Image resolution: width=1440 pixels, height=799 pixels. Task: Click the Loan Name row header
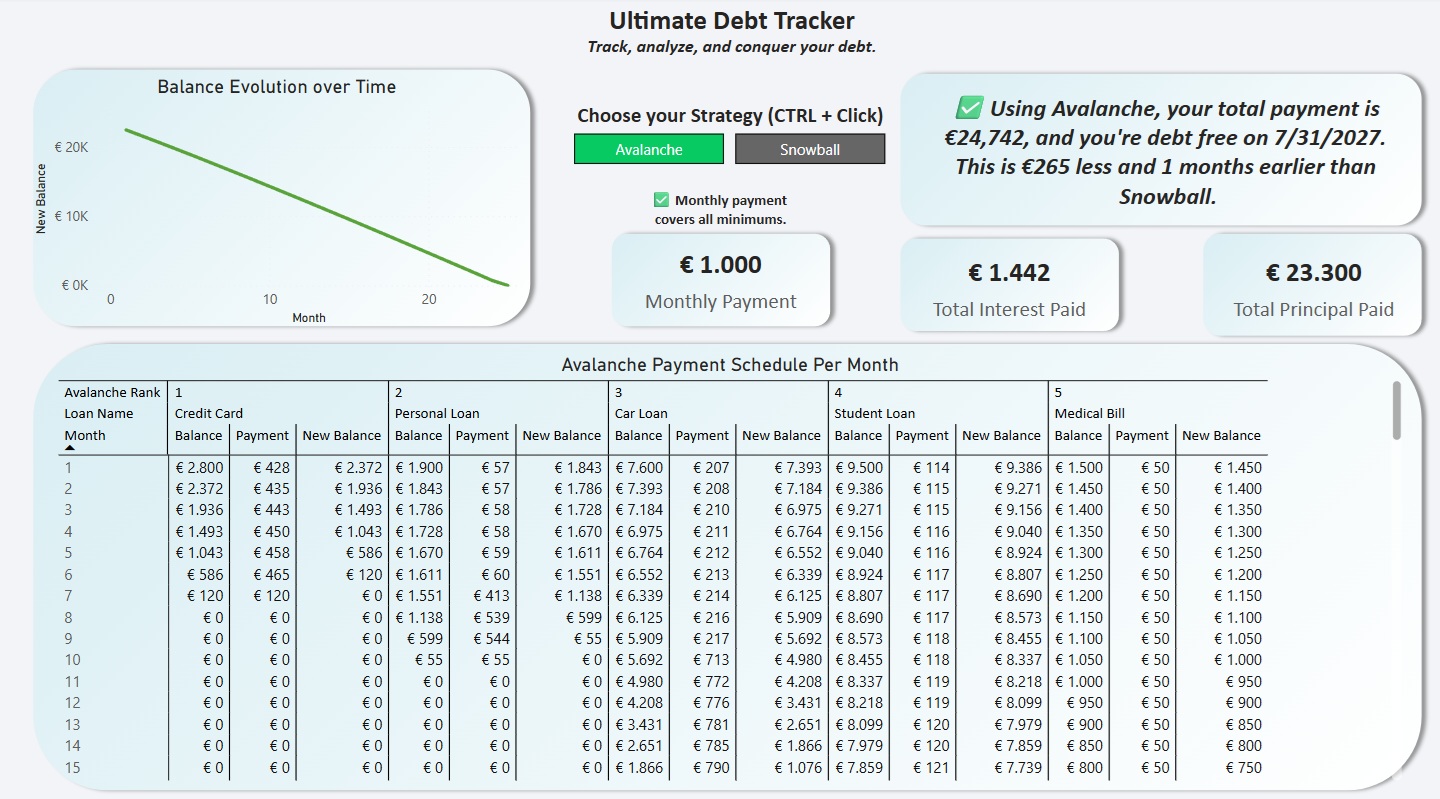99,413
